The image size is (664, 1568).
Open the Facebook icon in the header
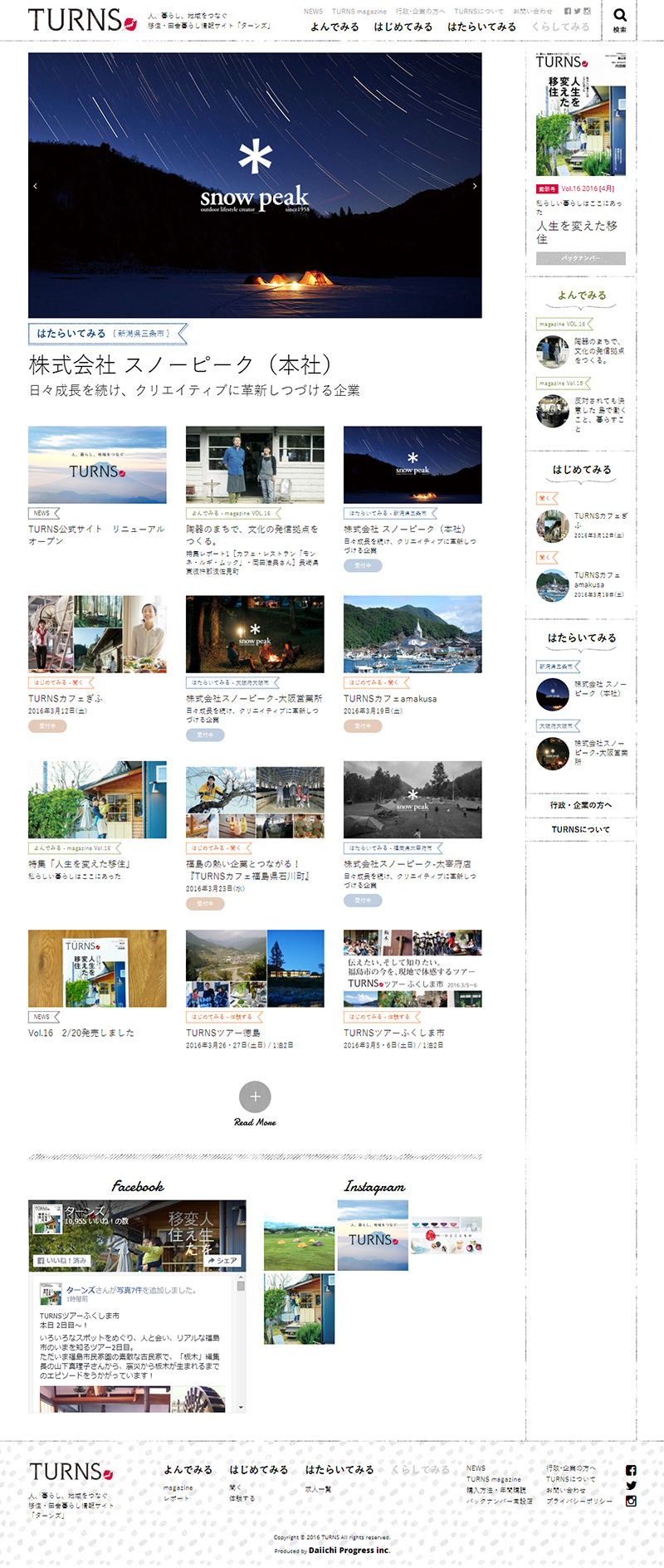(568, 12)
